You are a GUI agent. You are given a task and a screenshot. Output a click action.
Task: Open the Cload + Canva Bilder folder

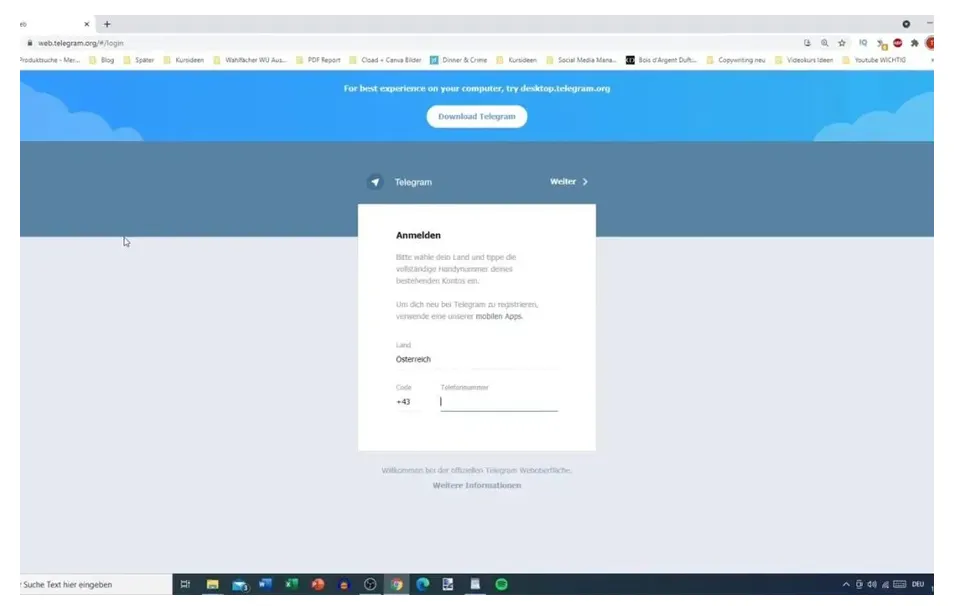tap(385, 60)
